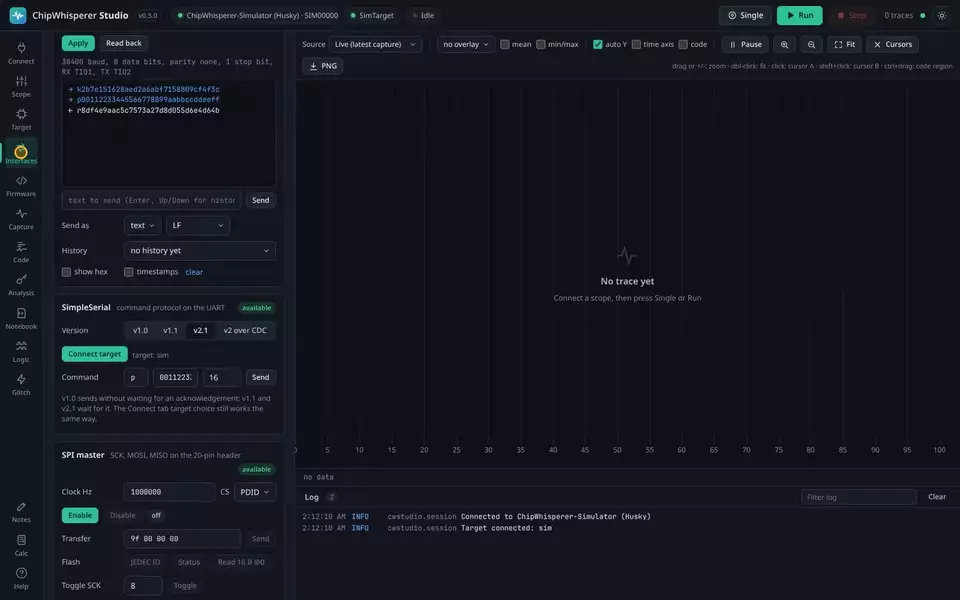
Task: Enable the show hex checkbox
Action: [x=66, y=272]
